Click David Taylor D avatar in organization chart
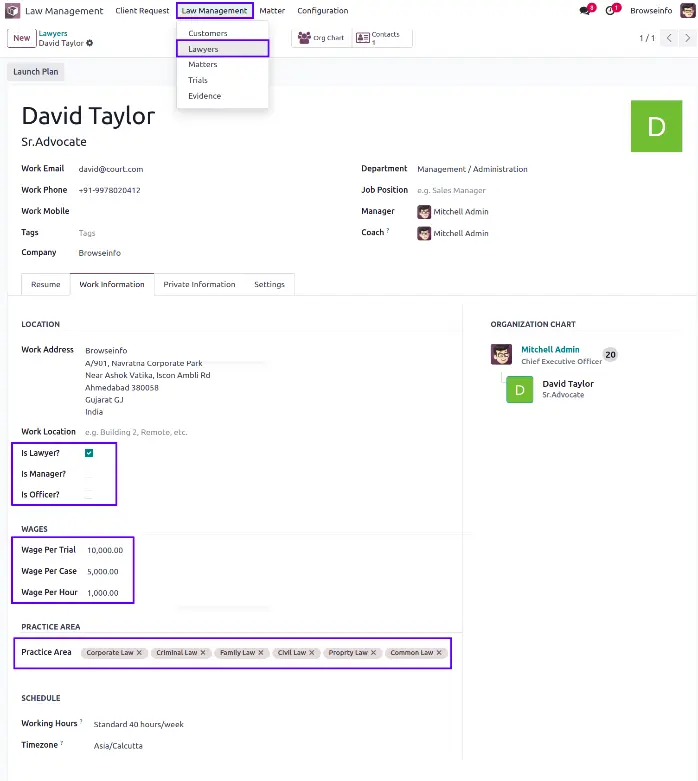 point(520,390)
